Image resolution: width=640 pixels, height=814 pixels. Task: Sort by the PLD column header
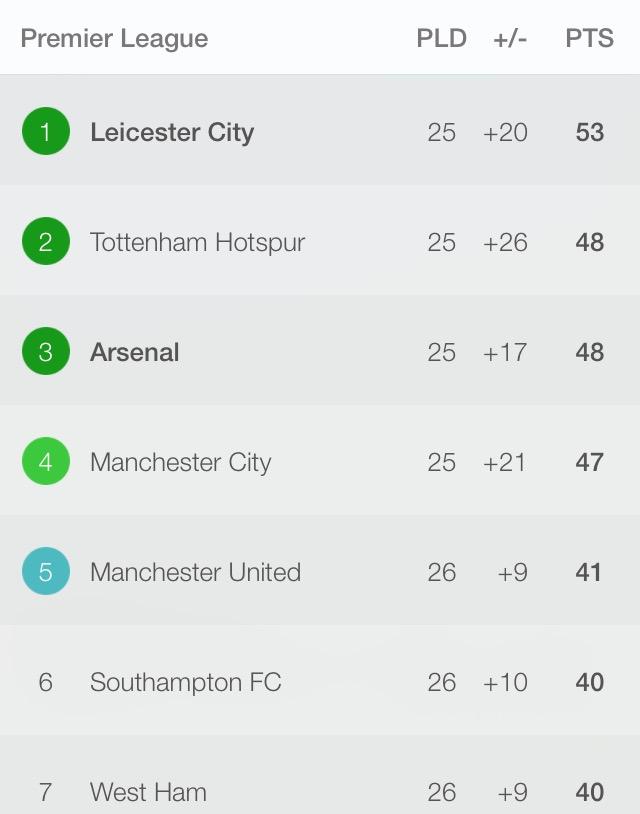pyautogui.click(x=441, y=39)
